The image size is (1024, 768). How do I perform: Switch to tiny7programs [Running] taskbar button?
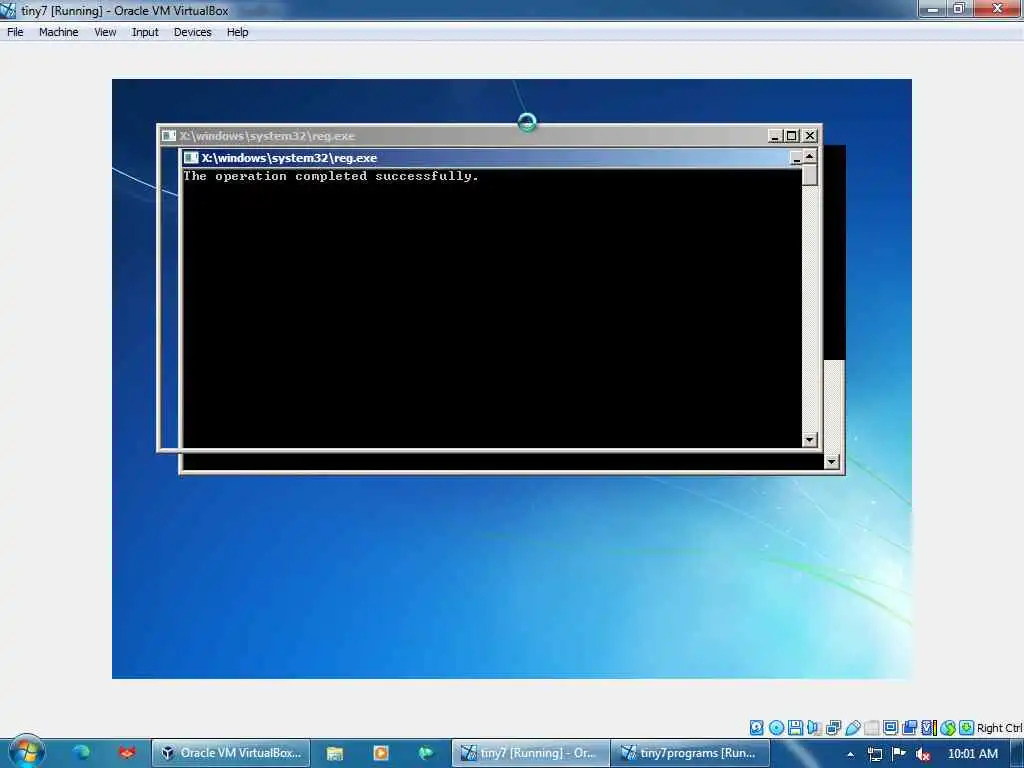coord(690,753)
